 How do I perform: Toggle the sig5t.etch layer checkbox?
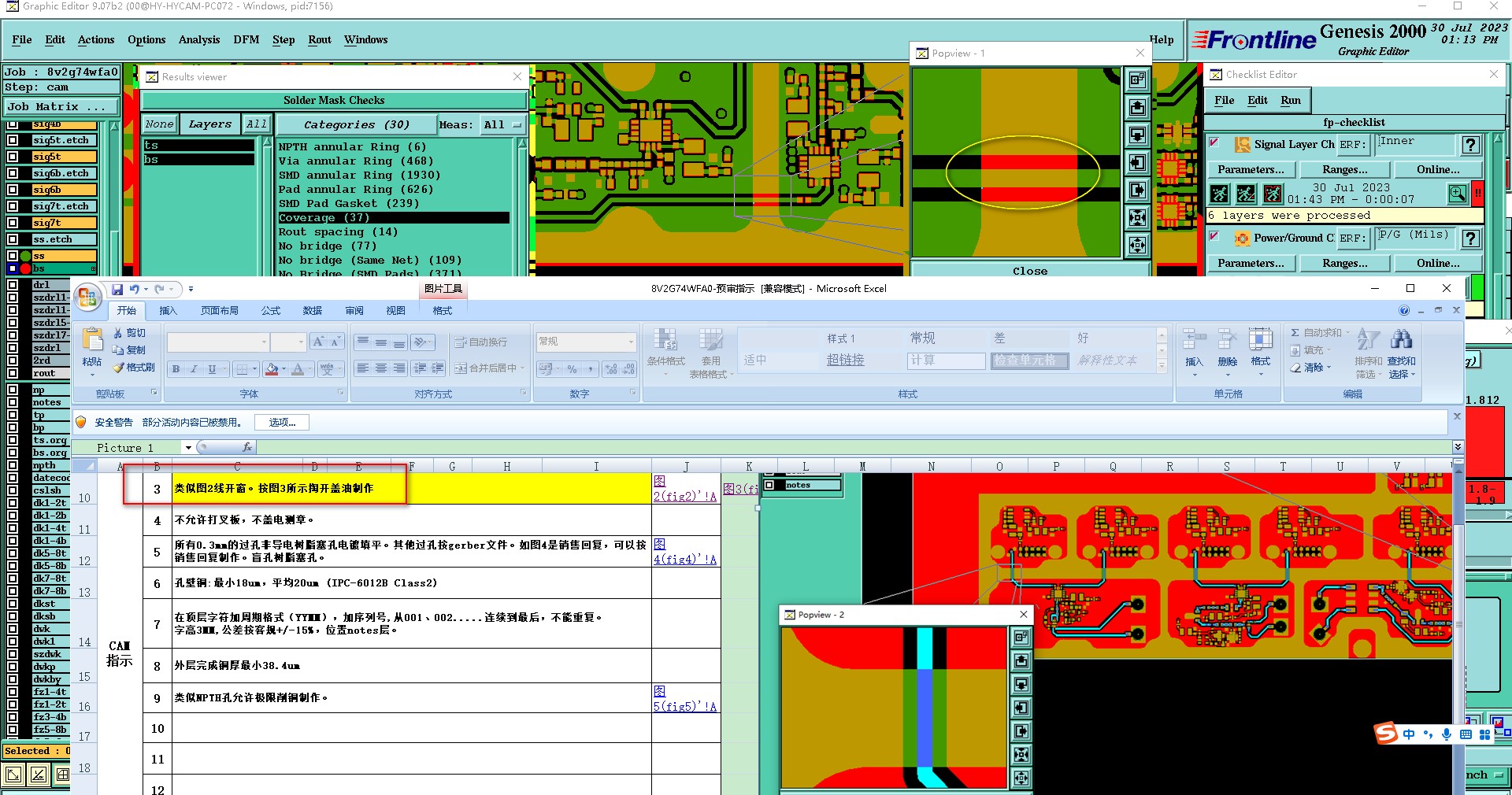pos(13,140)
